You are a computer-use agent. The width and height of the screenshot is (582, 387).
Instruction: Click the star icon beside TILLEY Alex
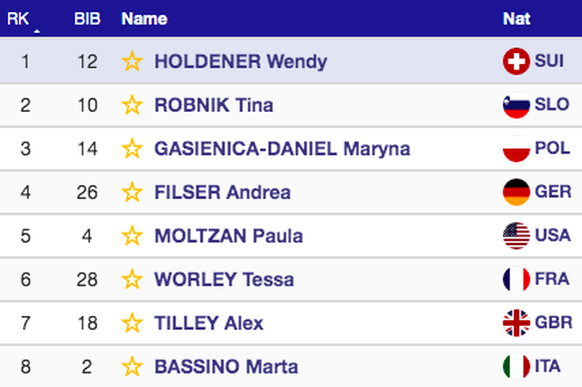[x=132, y=323]
